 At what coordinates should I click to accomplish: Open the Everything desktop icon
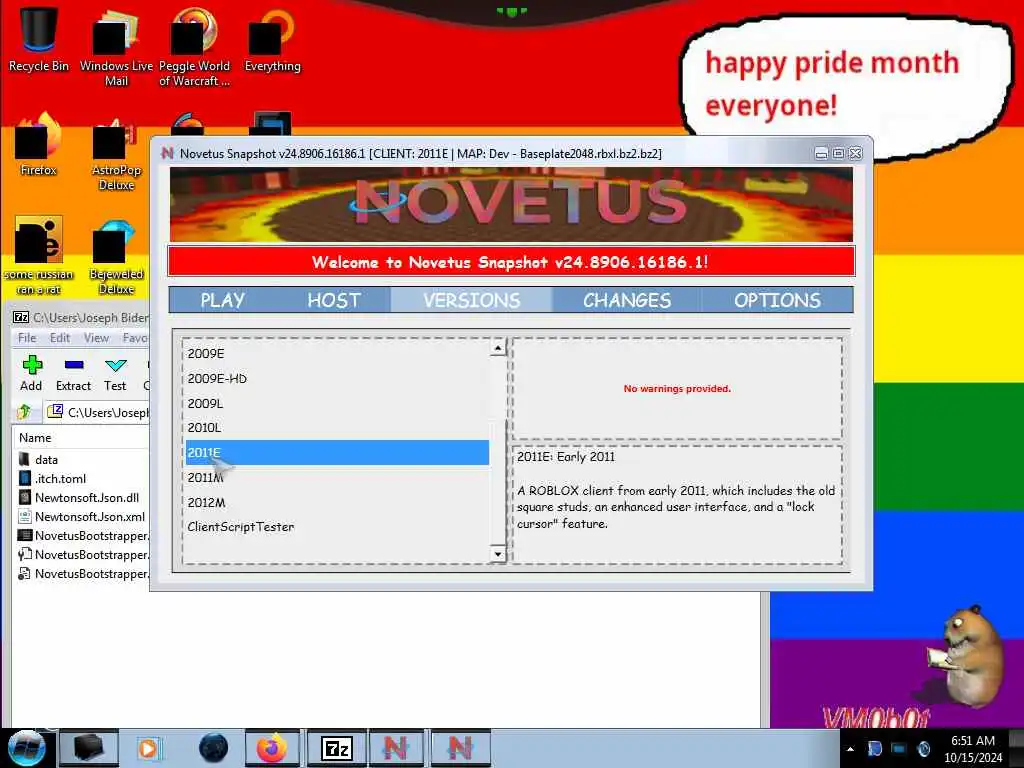(x=272, y=40)
